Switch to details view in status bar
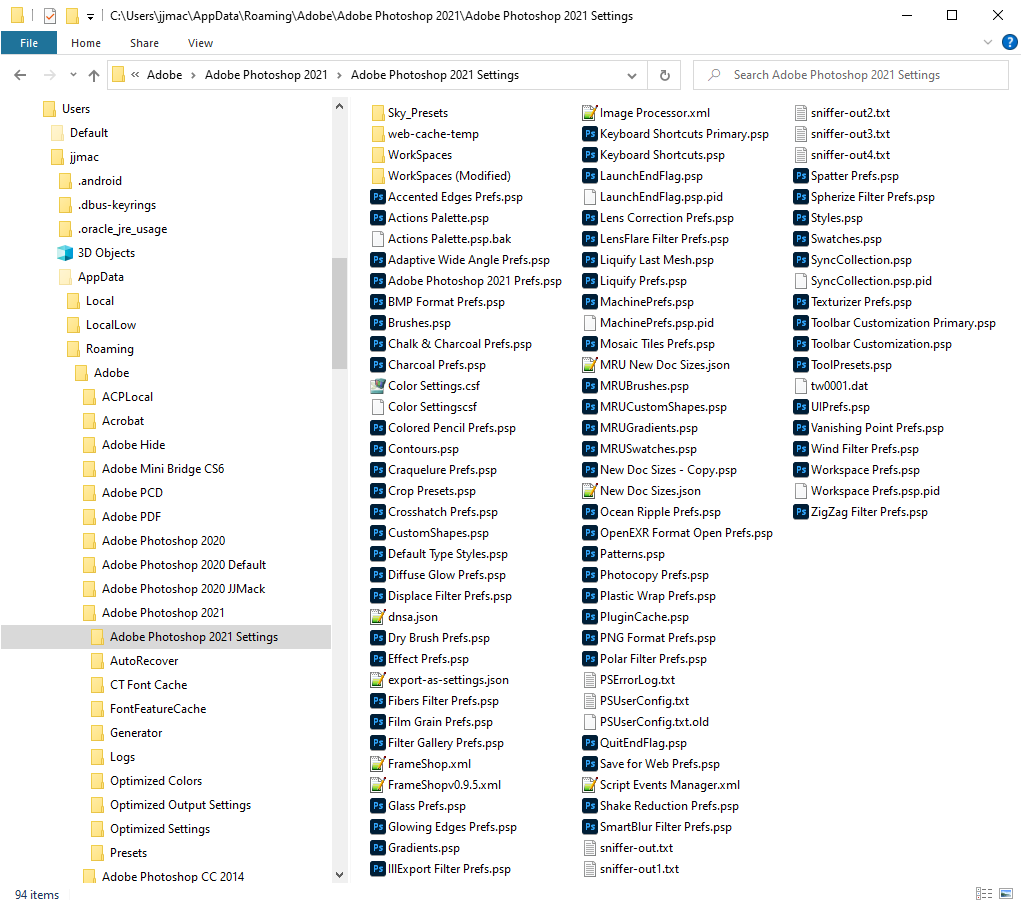Screen dimensions: 1022x907 [x=984, y=894]
